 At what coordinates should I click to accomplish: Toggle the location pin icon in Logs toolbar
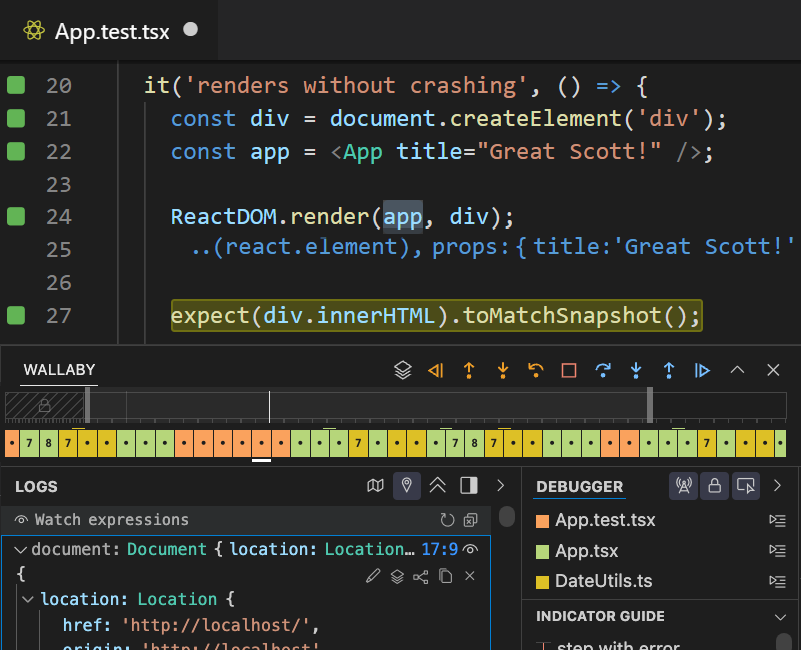pyautogui.click(x=406, y=485)
